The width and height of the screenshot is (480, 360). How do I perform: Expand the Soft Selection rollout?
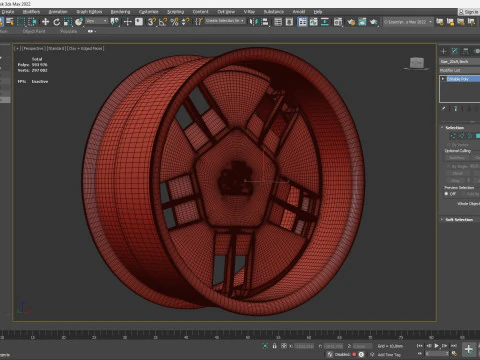[x=460, y=219]
